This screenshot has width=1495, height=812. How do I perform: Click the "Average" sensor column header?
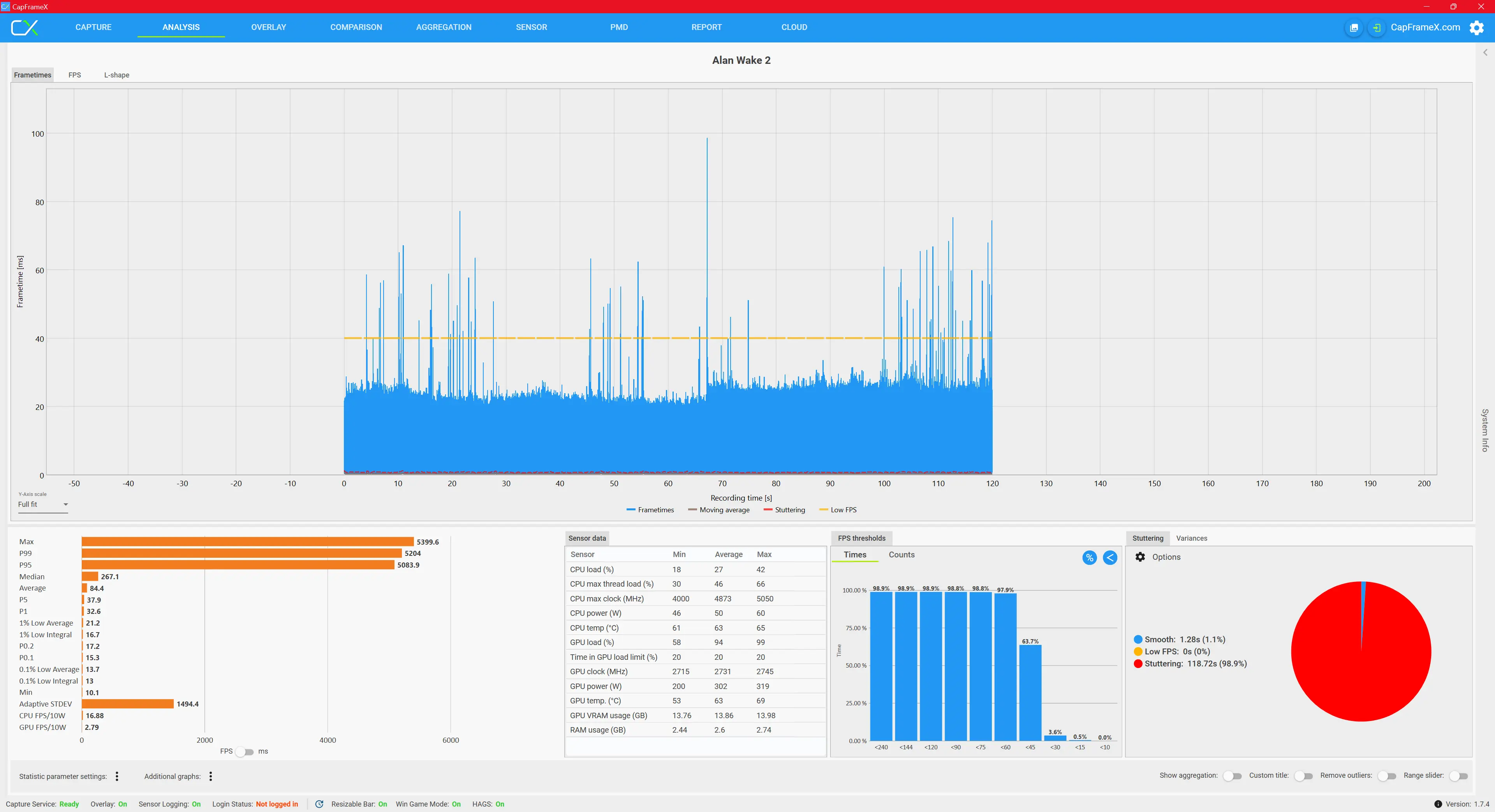point(728,554)
